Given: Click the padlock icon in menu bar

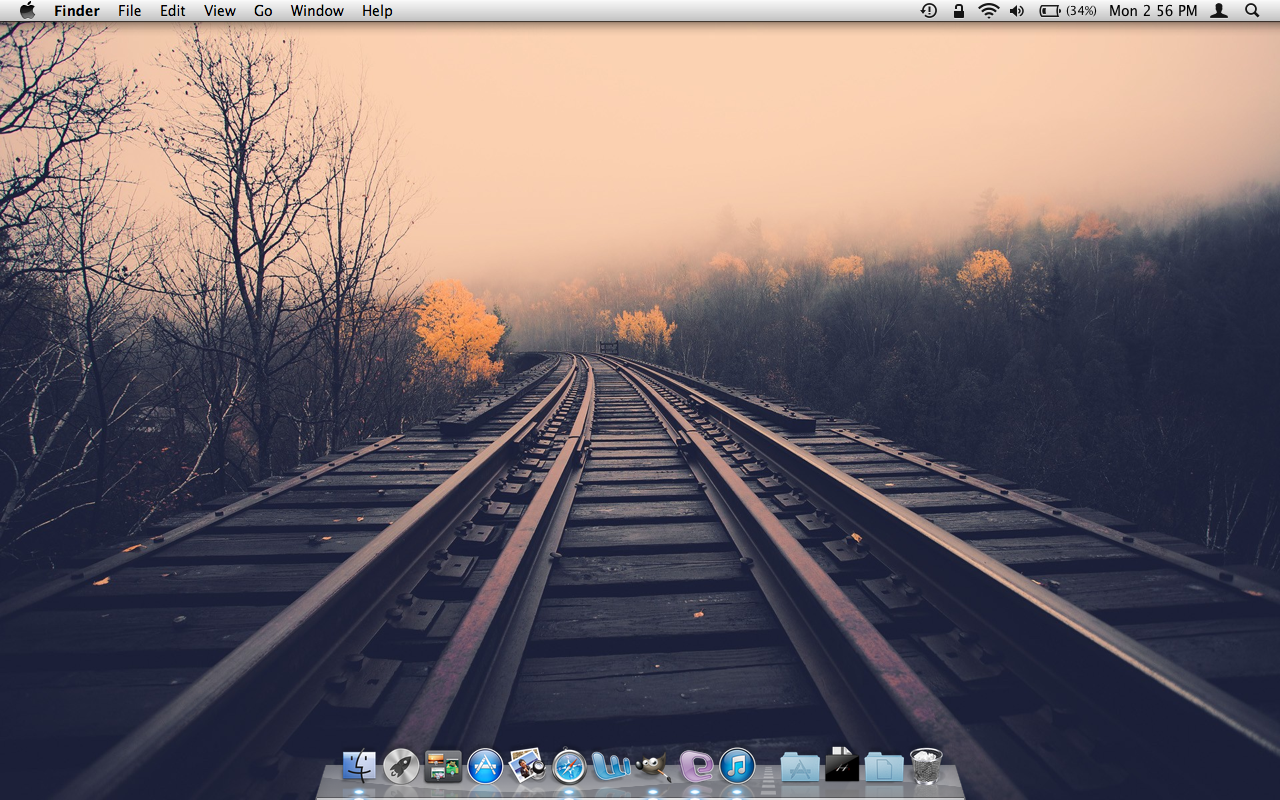Looking at the screenshot, I should pos(959,11).
